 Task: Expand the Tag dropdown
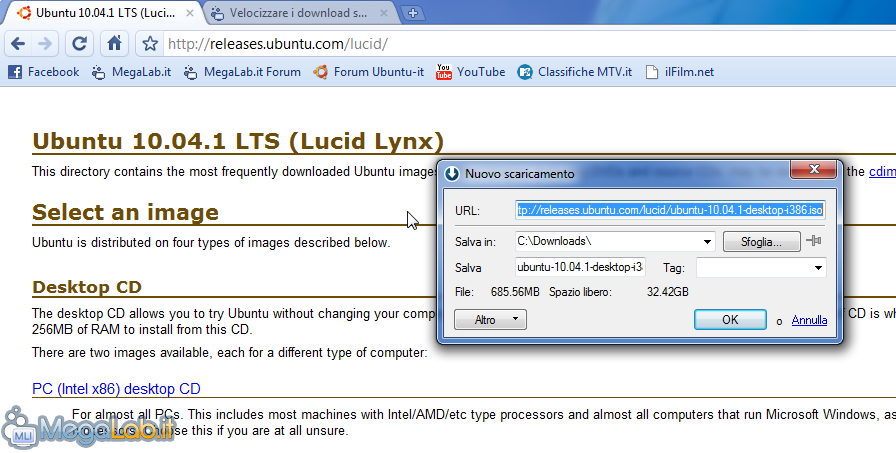(818, 267)
